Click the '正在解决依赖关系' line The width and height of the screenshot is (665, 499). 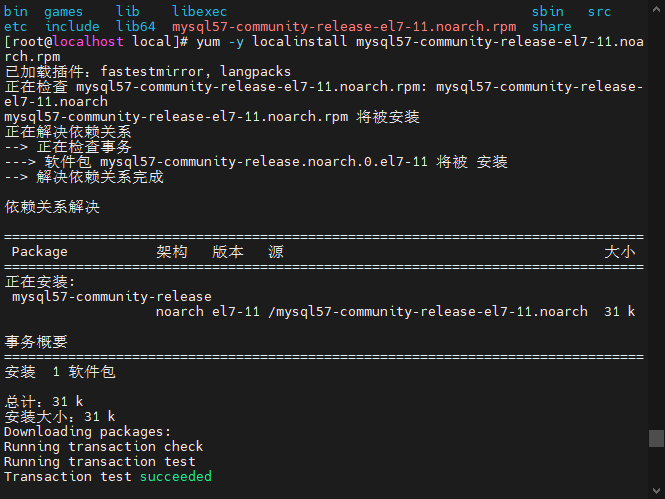click(68, 132)
